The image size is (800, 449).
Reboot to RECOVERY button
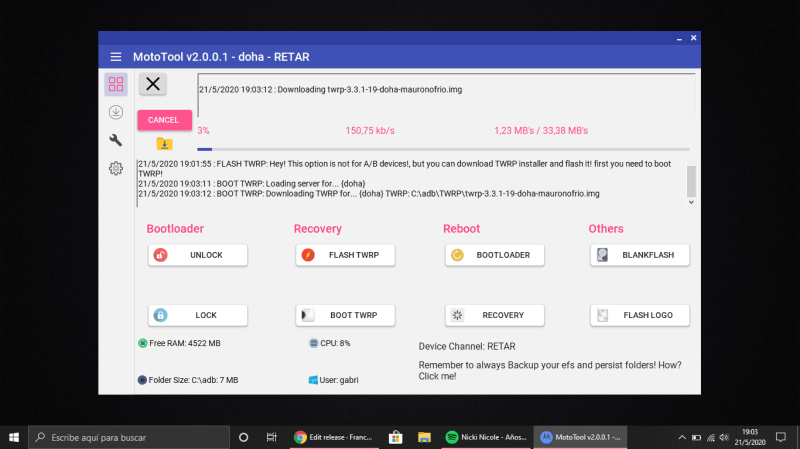pos(495,315)
